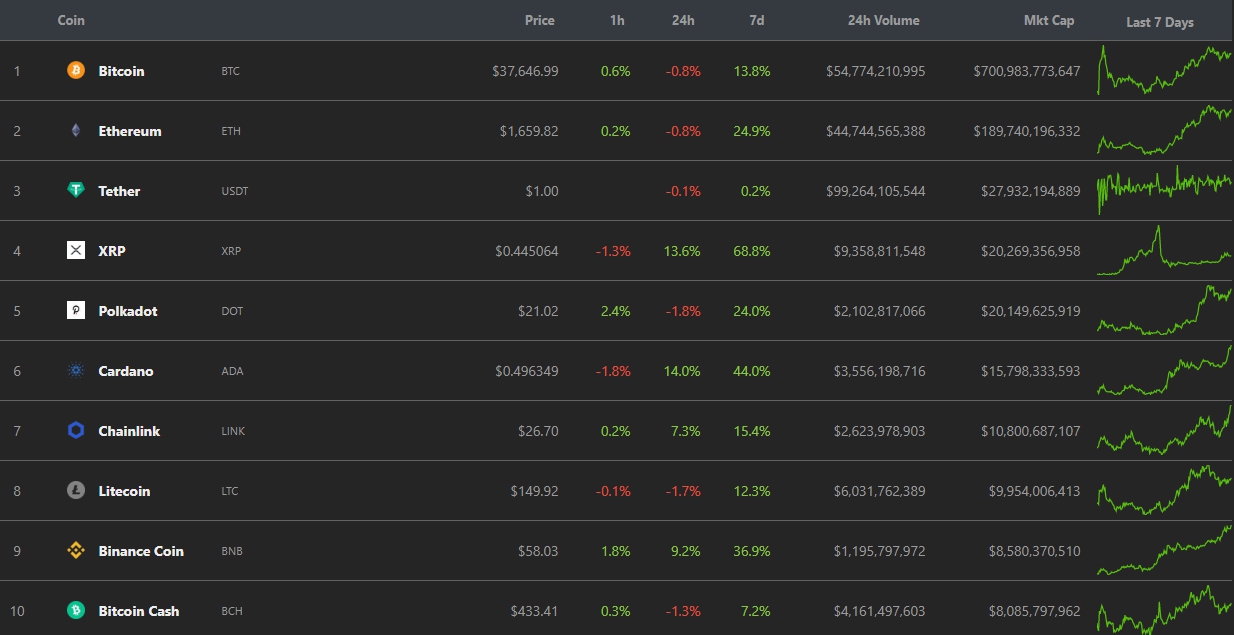Sort by Mkt Cap column header
Screen dimensions: 1234x635
(x=1049, y=20)
